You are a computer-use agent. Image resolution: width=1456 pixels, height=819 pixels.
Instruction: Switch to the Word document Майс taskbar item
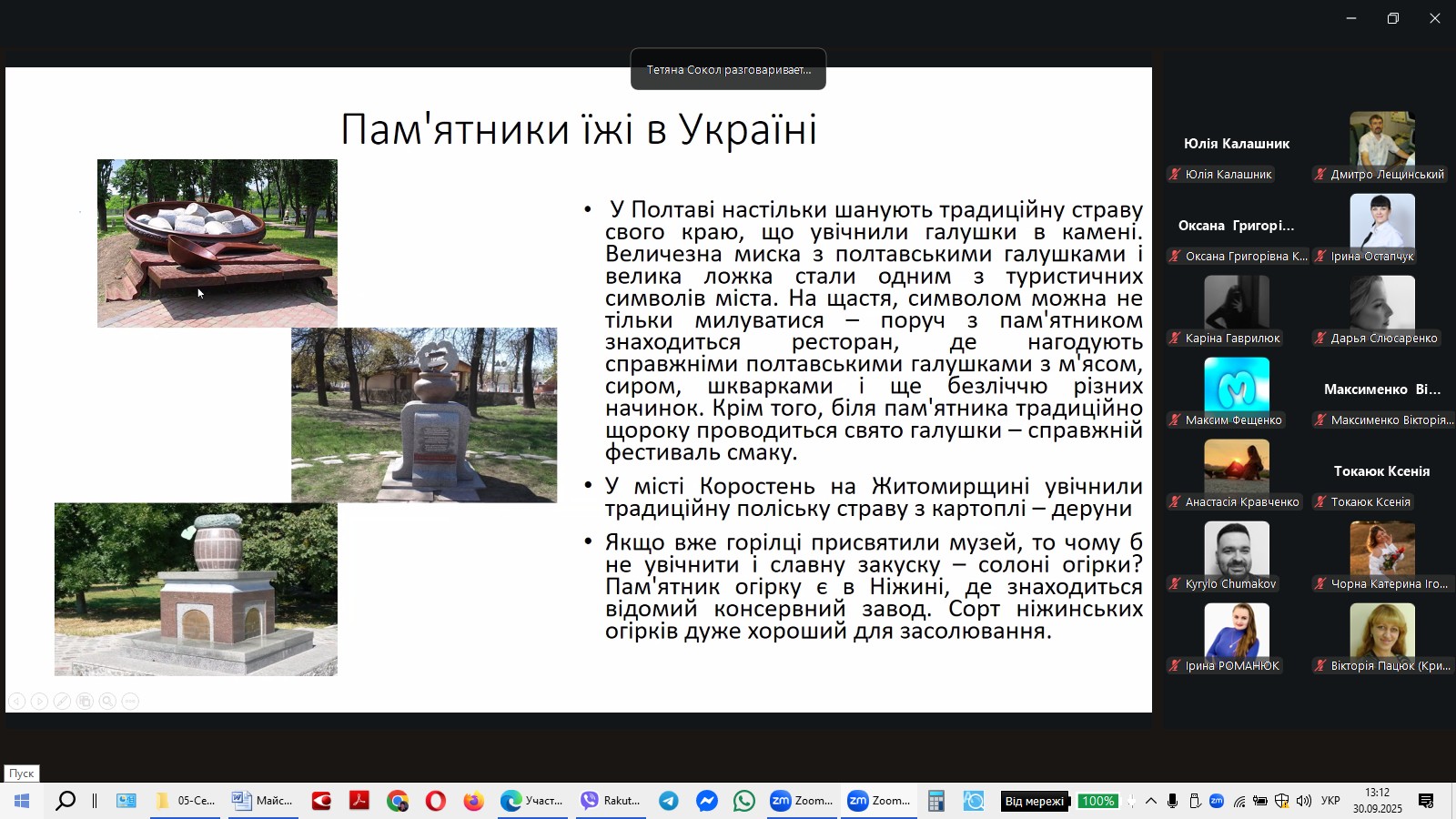tap(262, 802)
